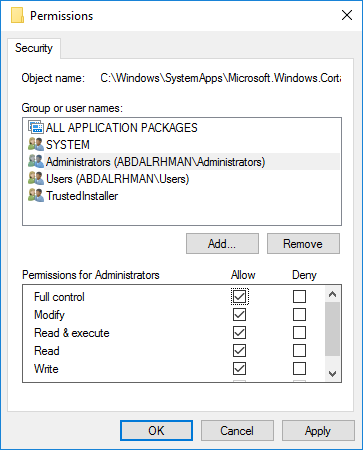Confirm changes with the OK button
The image size is (363, 450).
pos(156,431)
